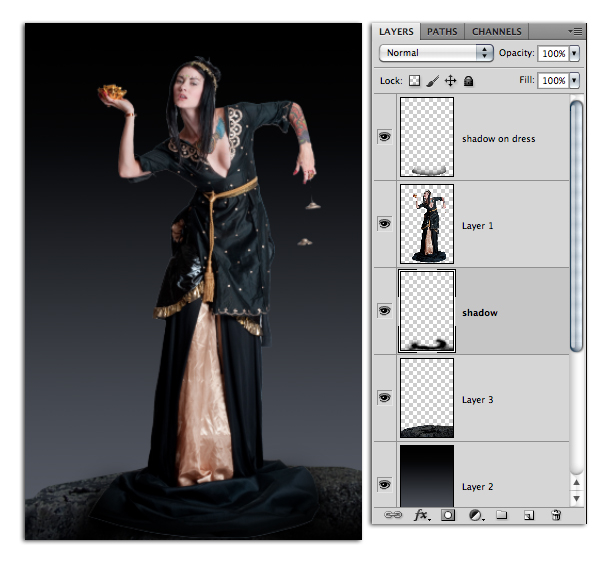The height and width of the screenshot is (561, 600).
Task: Click the delete layer trash icon
Action: coord(556,515)
